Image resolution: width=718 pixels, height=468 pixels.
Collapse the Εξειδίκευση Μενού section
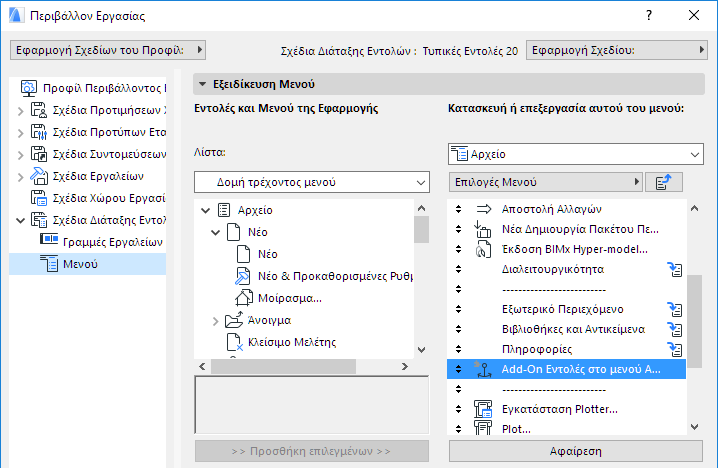tap(203, 85)
